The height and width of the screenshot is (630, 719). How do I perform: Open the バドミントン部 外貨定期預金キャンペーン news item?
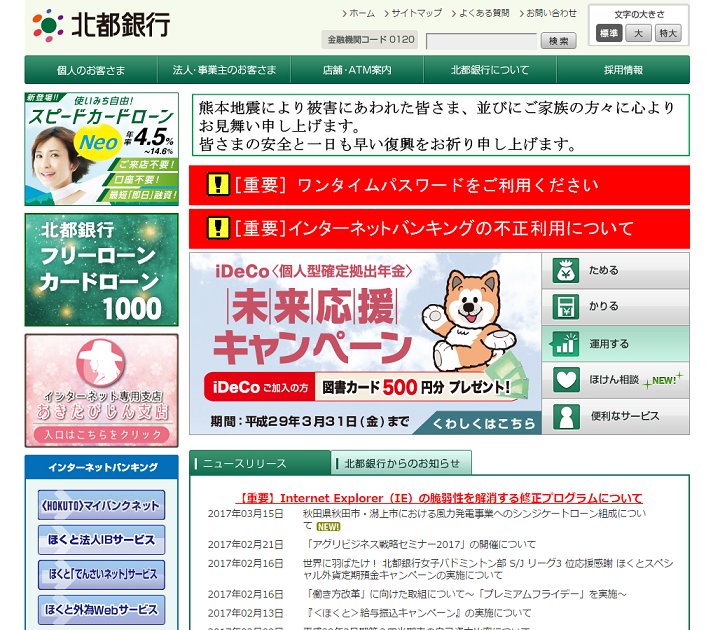pos(488,569)
